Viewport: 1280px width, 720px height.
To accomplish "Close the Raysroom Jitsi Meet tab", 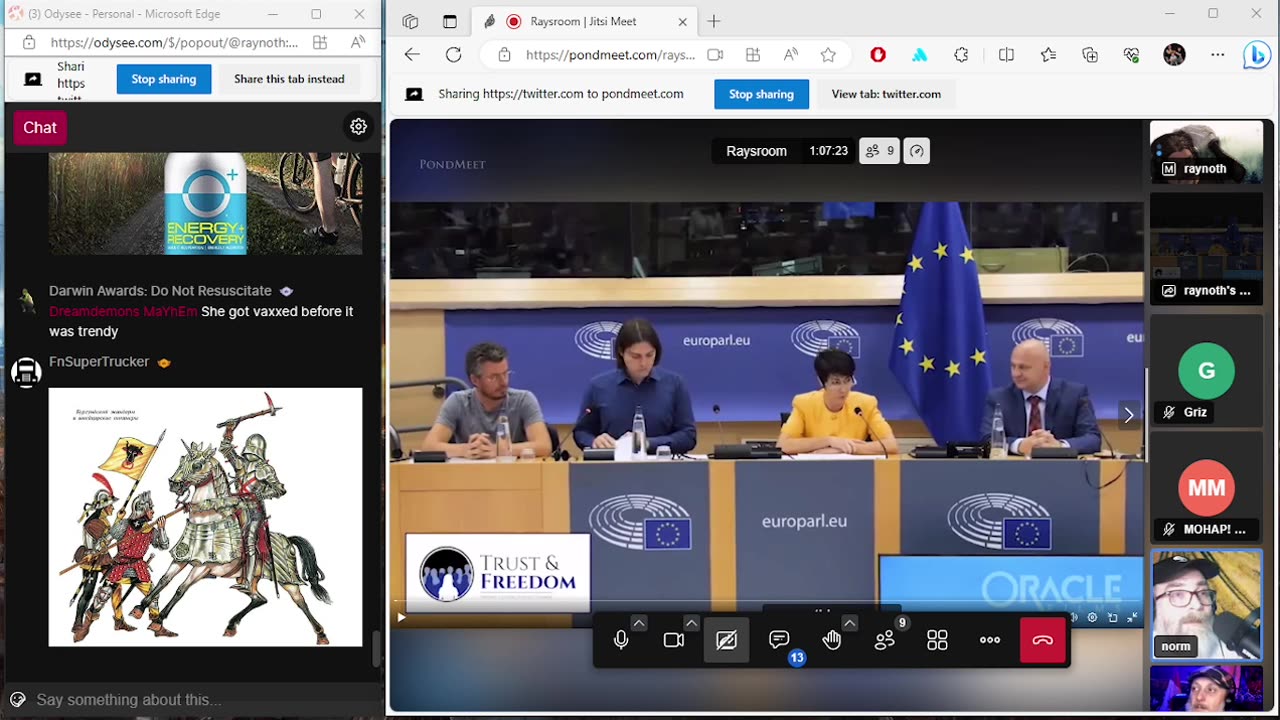I will [683, 21].
